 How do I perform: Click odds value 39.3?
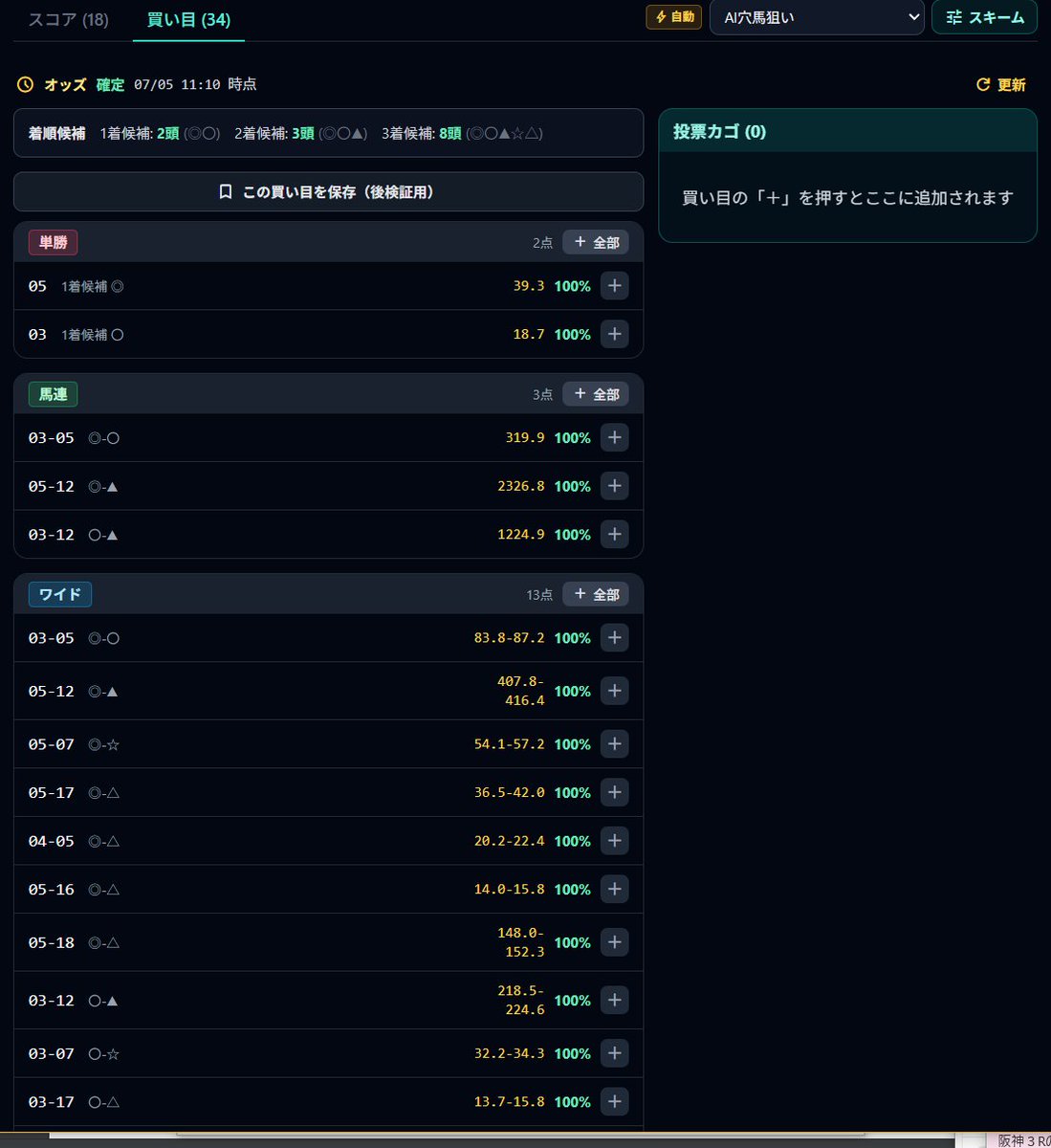pyautogui.click(x=529, y=286)
